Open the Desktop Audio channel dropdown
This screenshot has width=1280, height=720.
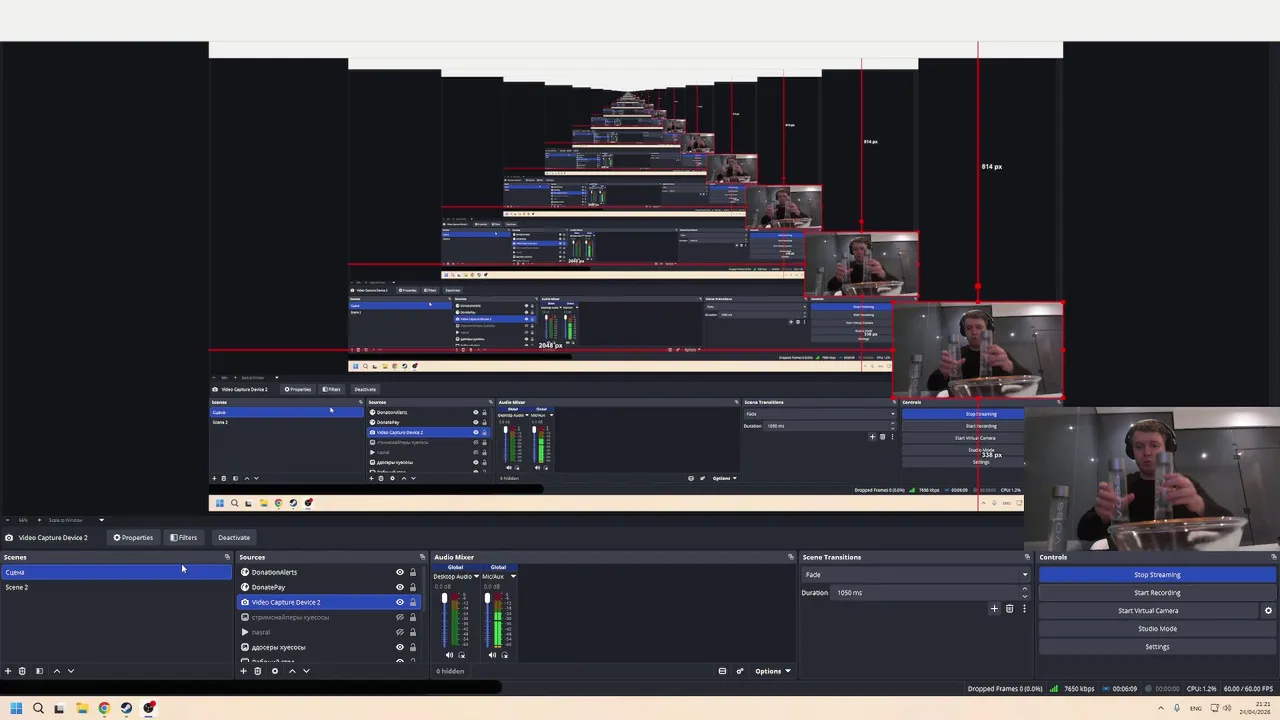(x=477, y=576)
